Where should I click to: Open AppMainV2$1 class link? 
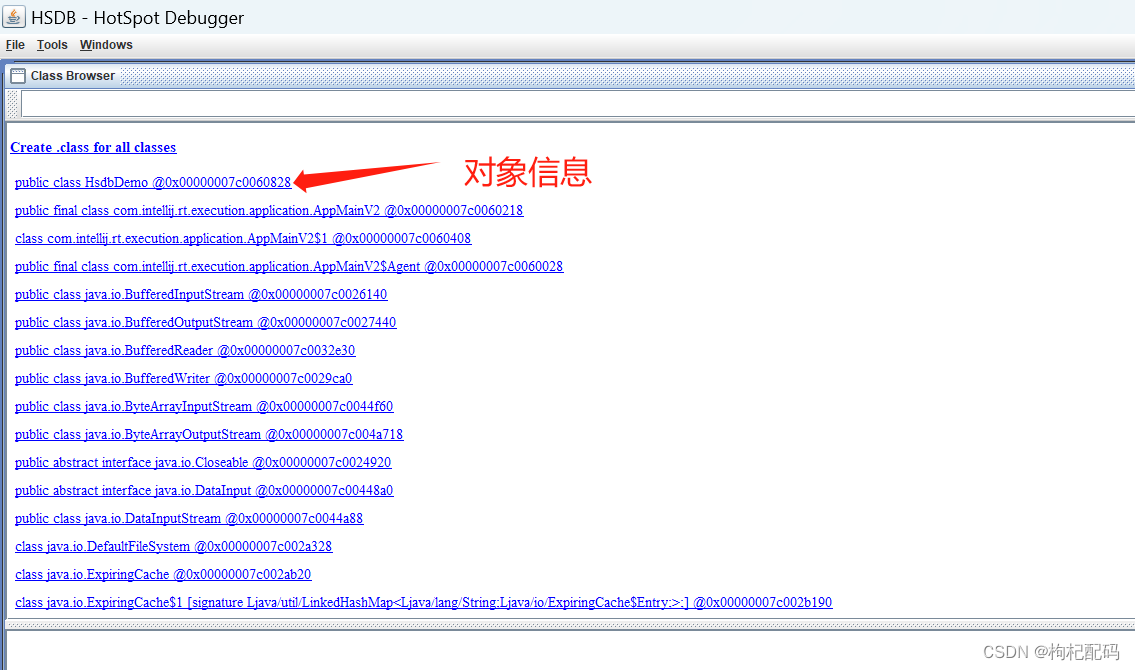click(x=243, y=238)
